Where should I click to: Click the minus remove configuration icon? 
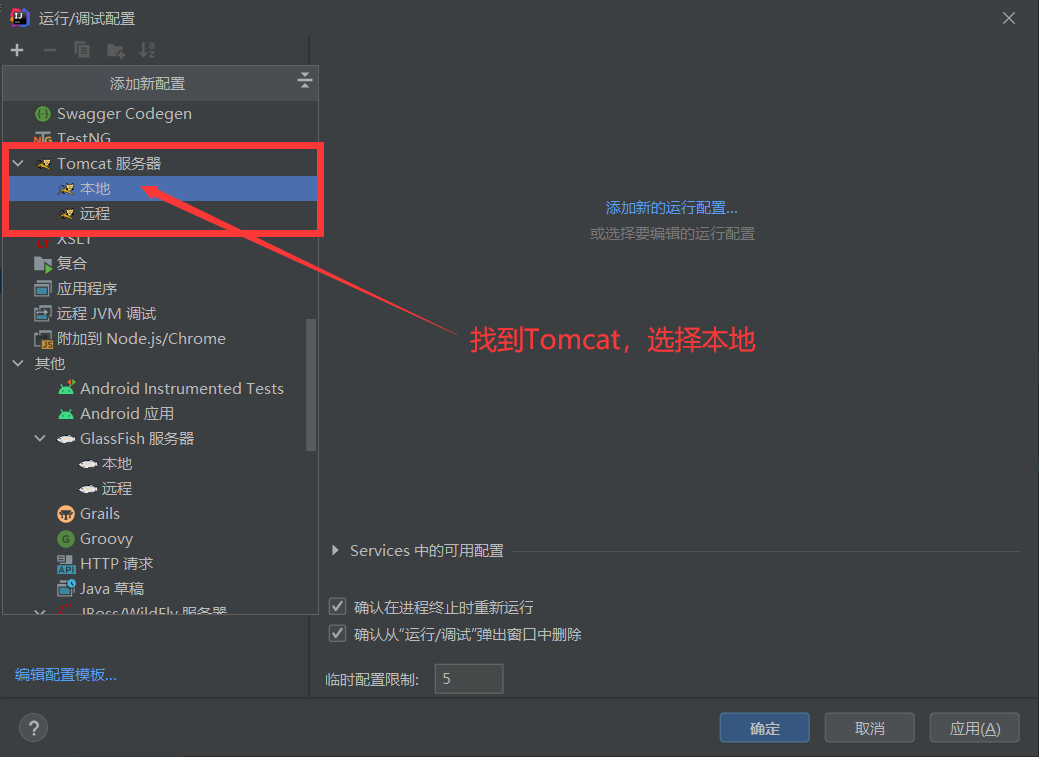point(50,50)
